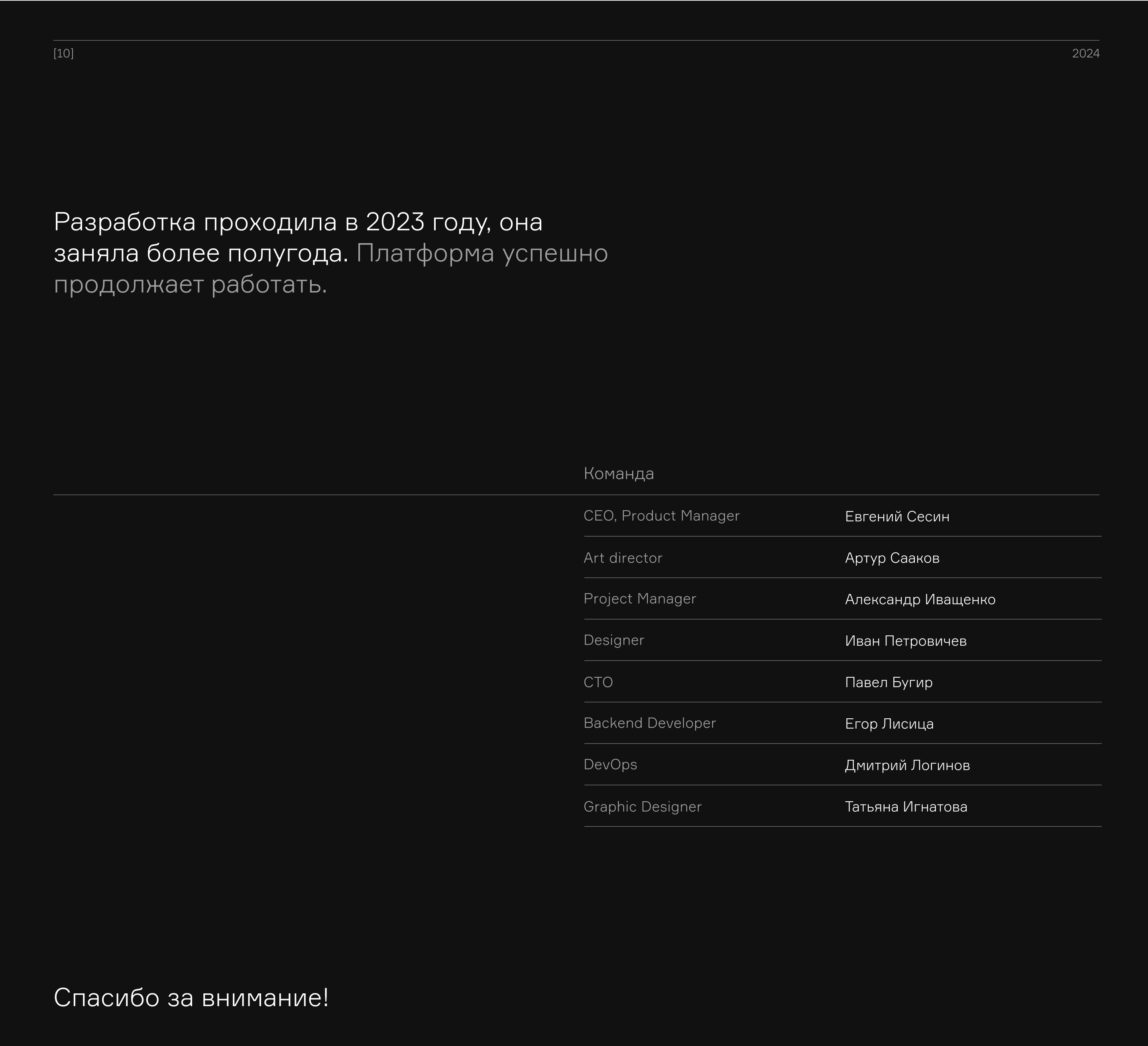Click the name Евгений Сесин

pos(897,517)
